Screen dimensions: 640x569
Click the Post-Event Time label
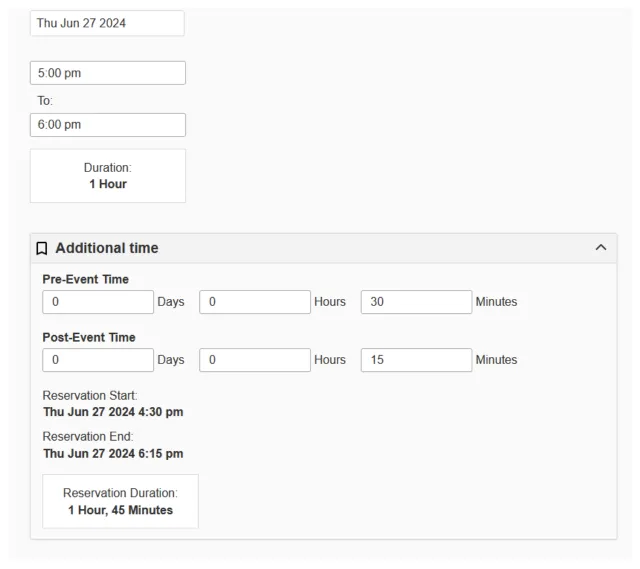point(89,337)
